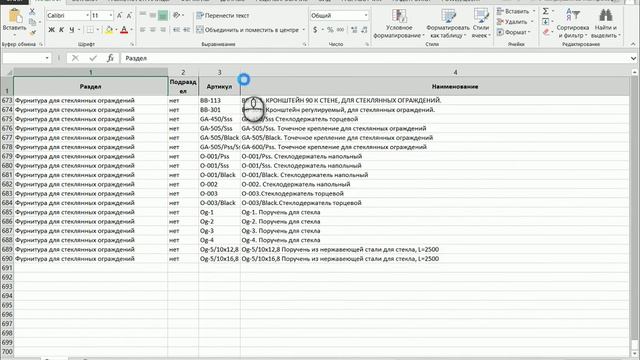The width and height of the screenshot is (640, 360).
Task: Cut selection with the scissors icon
Action: click(32, 12)
